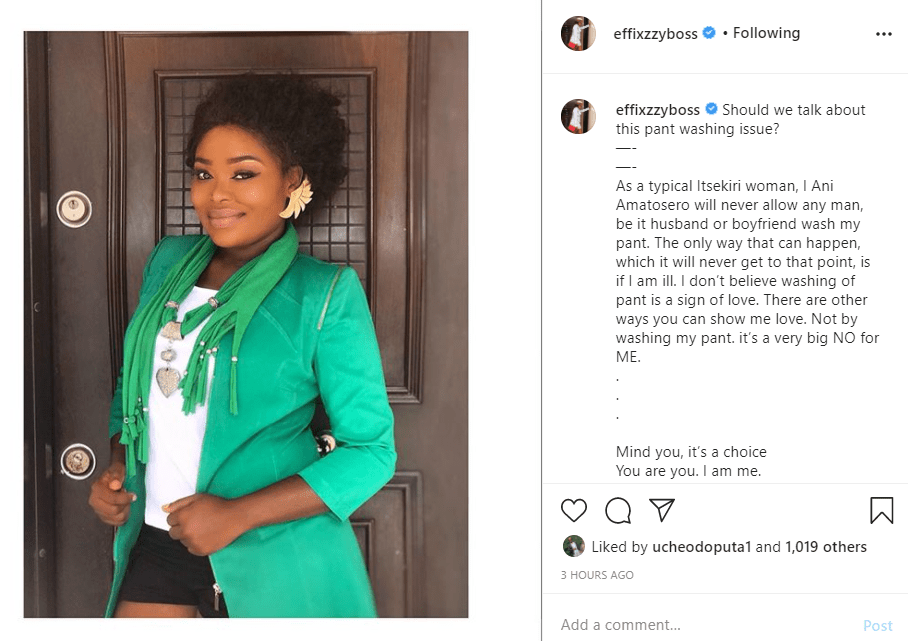Click verified badge in post header
908x641 pixels.
point(709,33)
